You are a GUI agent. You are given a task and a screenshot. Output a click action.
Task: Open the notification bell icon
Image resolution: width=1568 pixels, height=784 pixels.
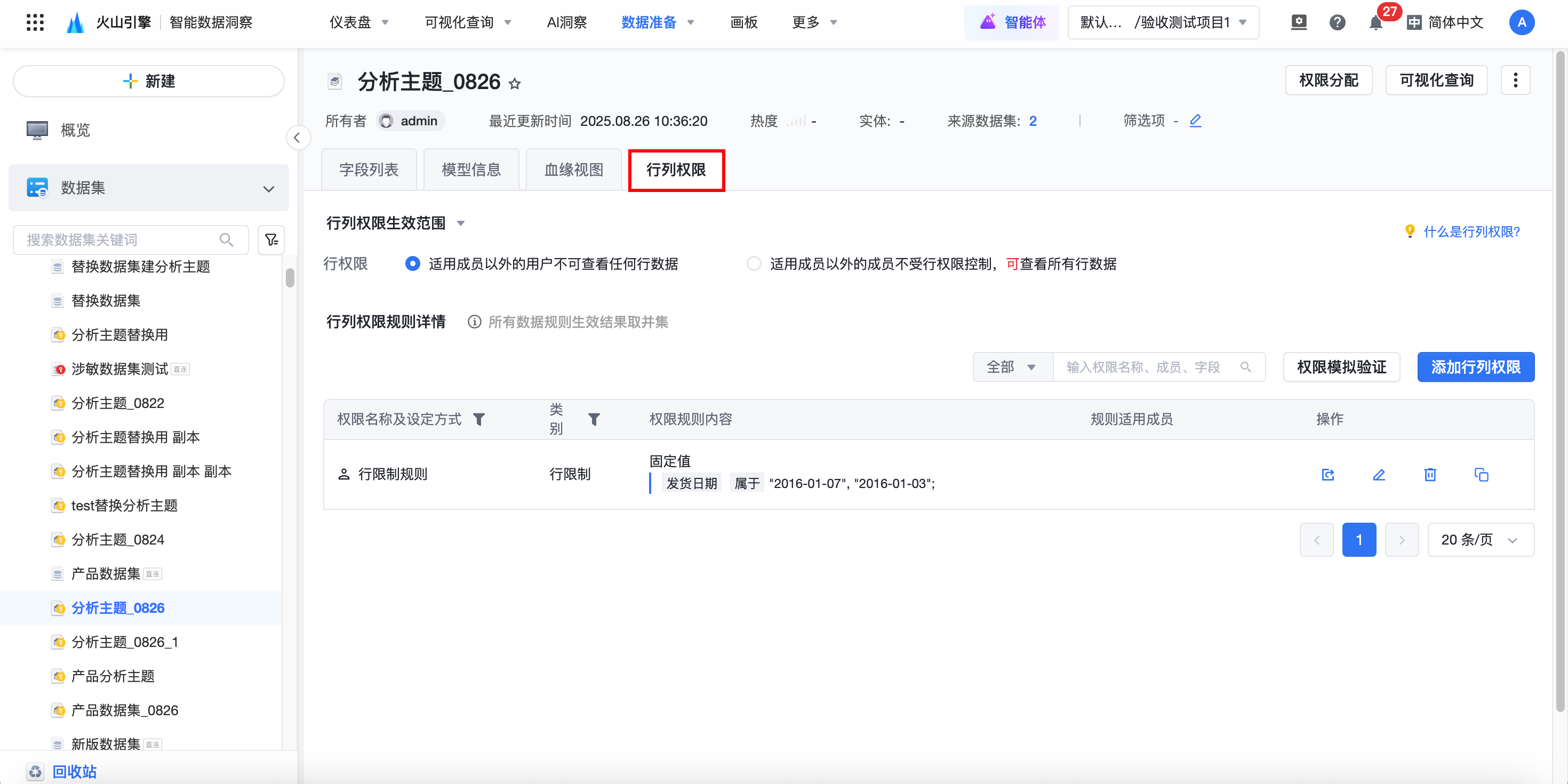coord(1375,23)
